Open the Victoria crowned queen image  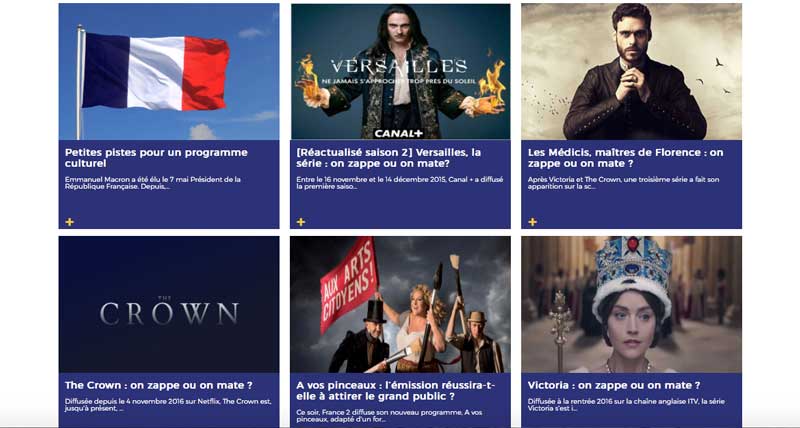click(632, 305)
